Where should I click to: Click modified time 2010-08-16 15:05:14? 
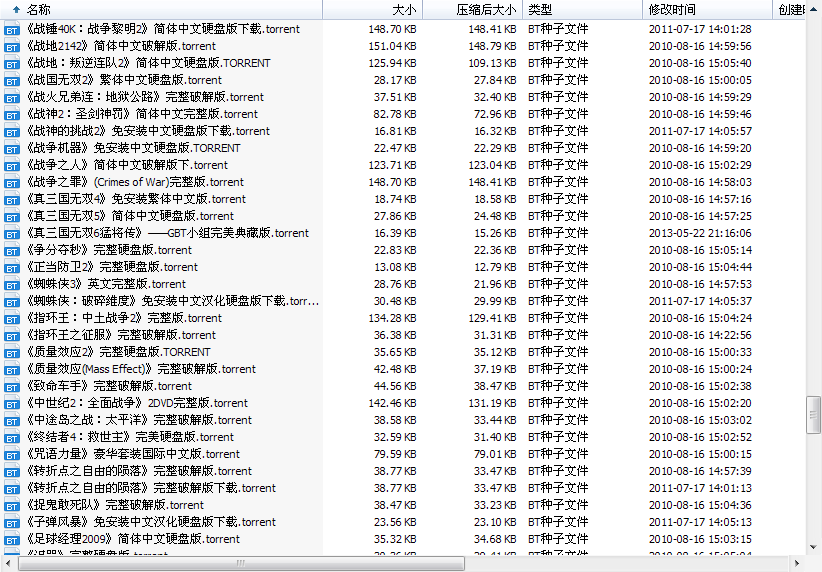click(700, 250)
